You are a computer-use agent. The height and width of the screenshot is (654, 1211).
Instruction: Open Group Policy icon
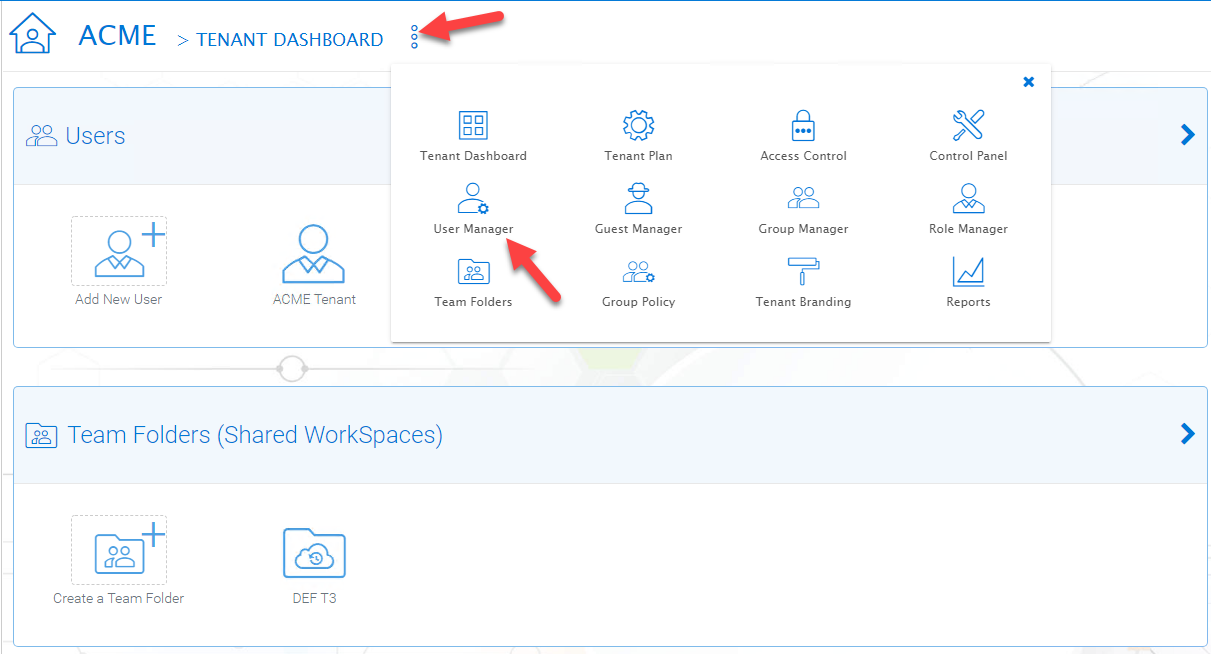tap(638, 271)
